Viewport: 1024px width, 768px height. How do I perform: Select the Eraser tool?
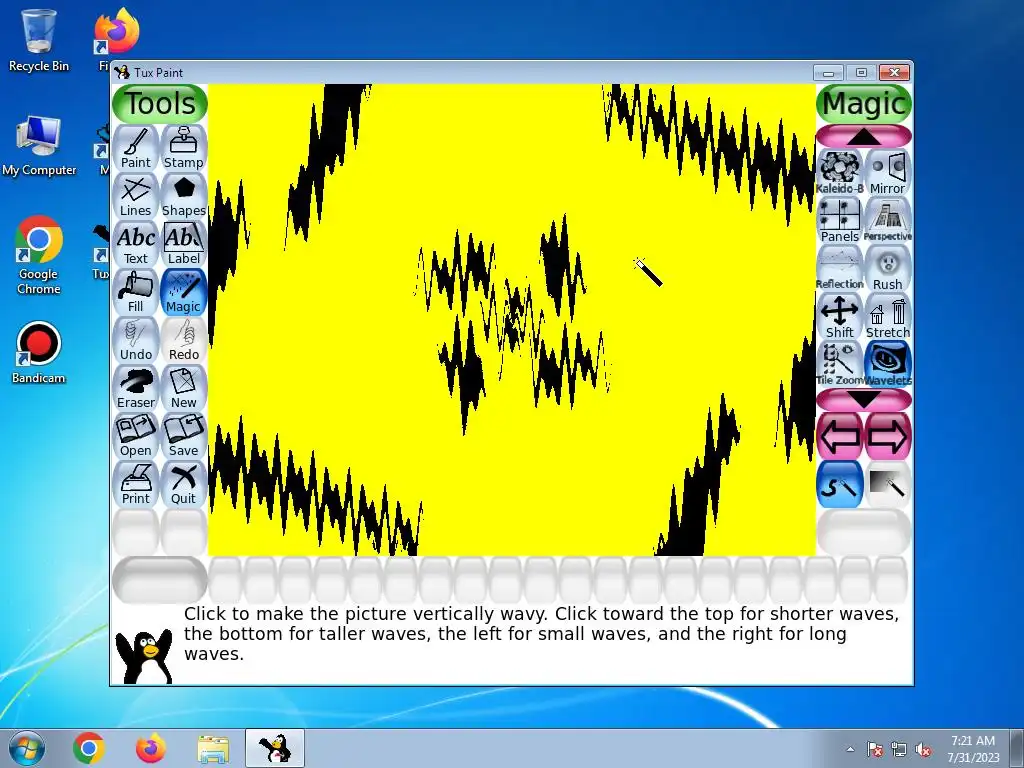coord(136,388)
